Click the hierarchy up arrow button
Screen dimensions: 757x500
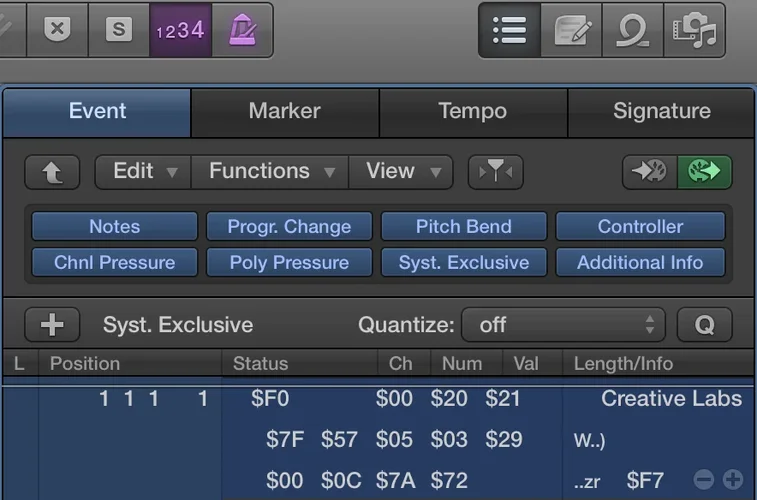point(52,172)
